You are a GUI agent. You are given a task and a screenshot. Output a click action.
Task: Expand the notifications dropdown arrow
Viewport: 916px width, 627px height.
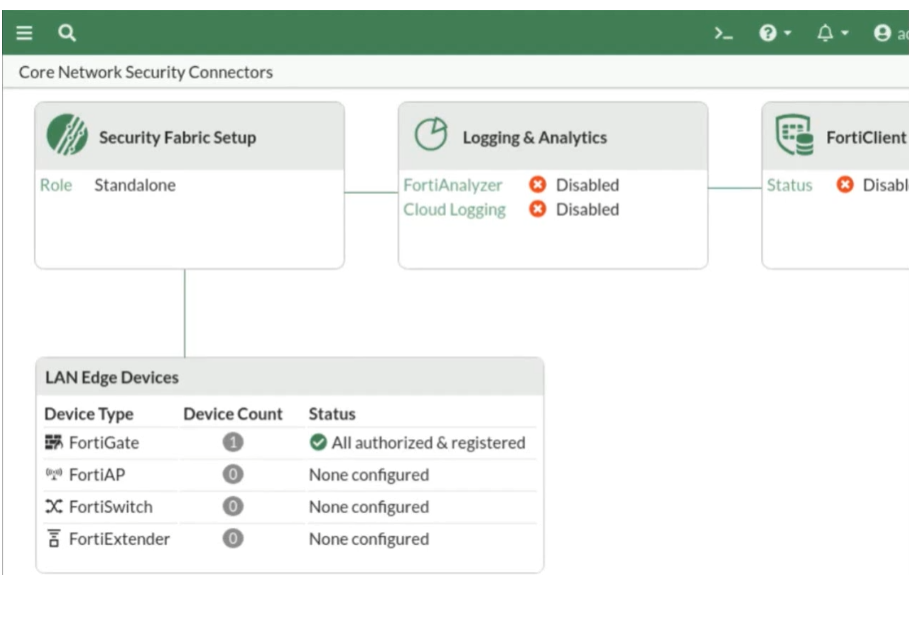point(845,33)
